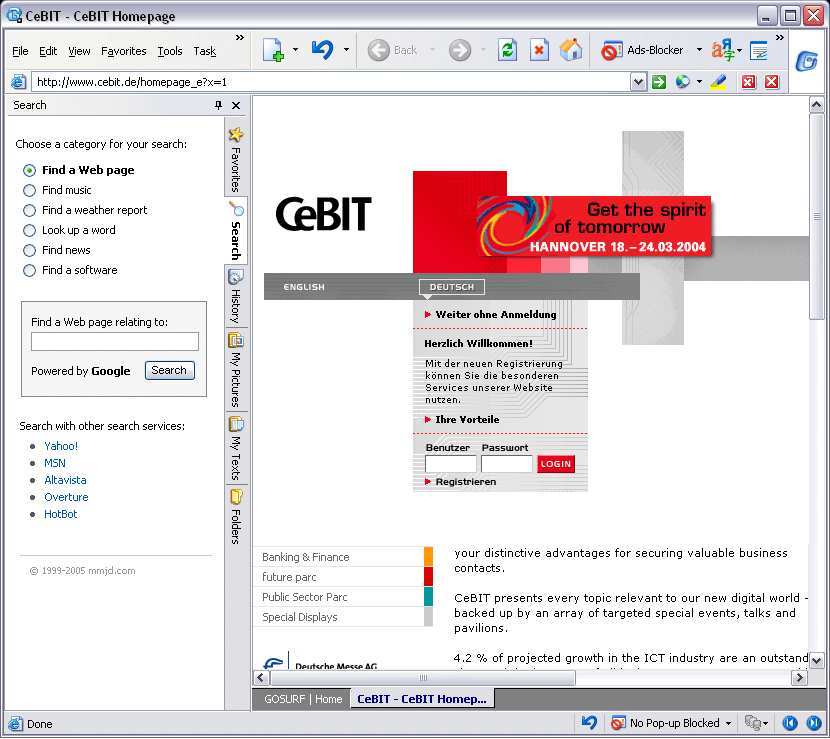Open the Tools menu
Screen dimensions: 830x739
pos(170,51)
